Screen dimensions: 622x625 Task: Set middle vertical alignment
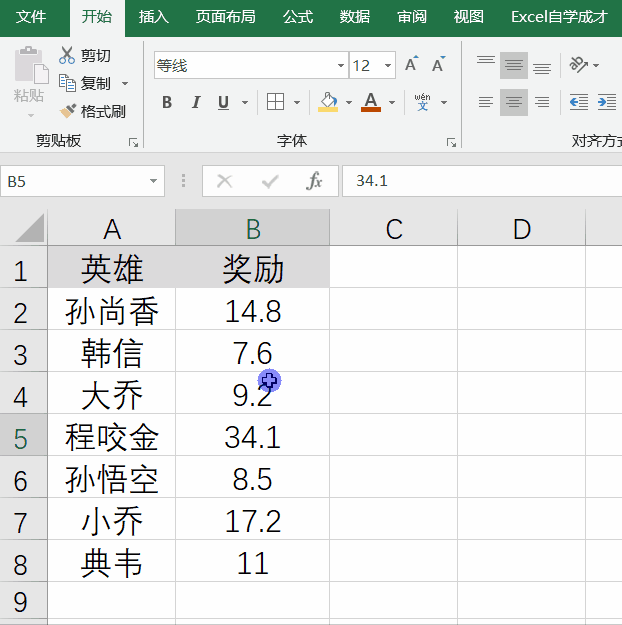(x=514, y=65)
